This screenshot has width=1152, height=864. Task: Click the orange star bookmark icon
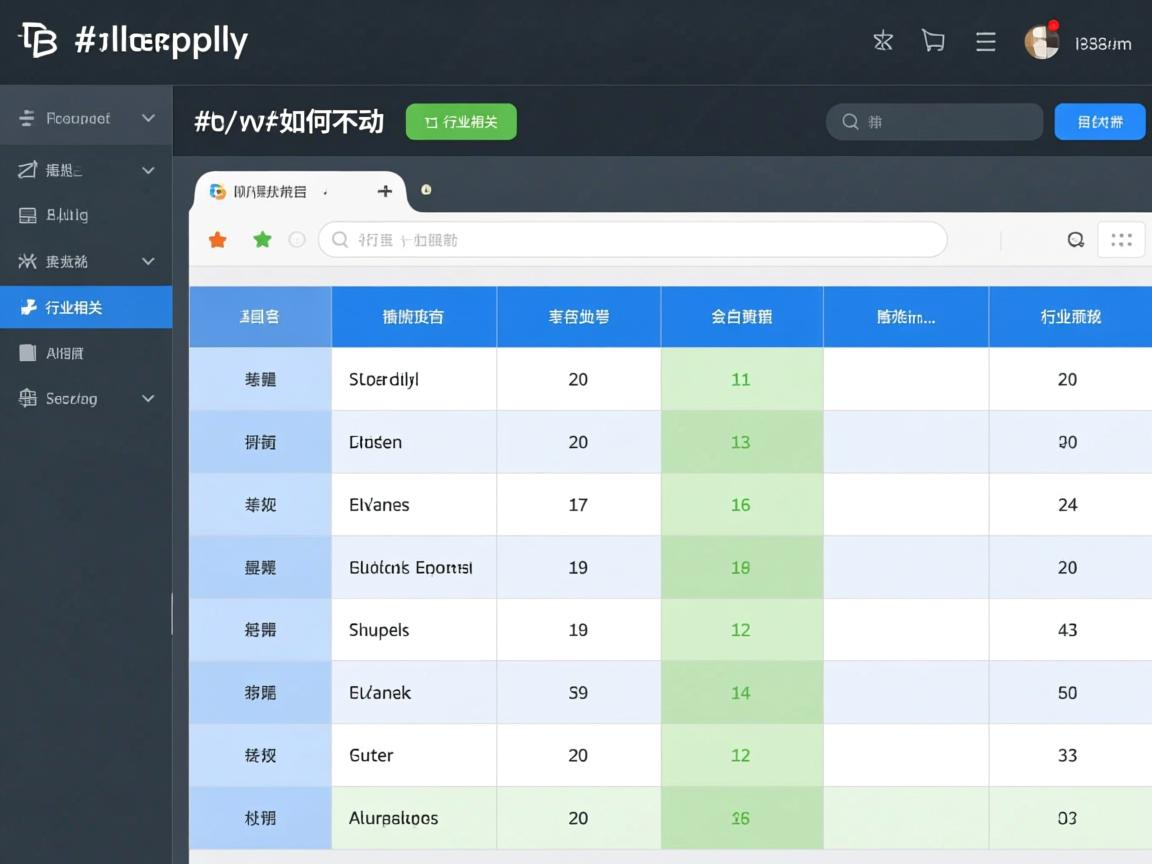tap(217, 240)
